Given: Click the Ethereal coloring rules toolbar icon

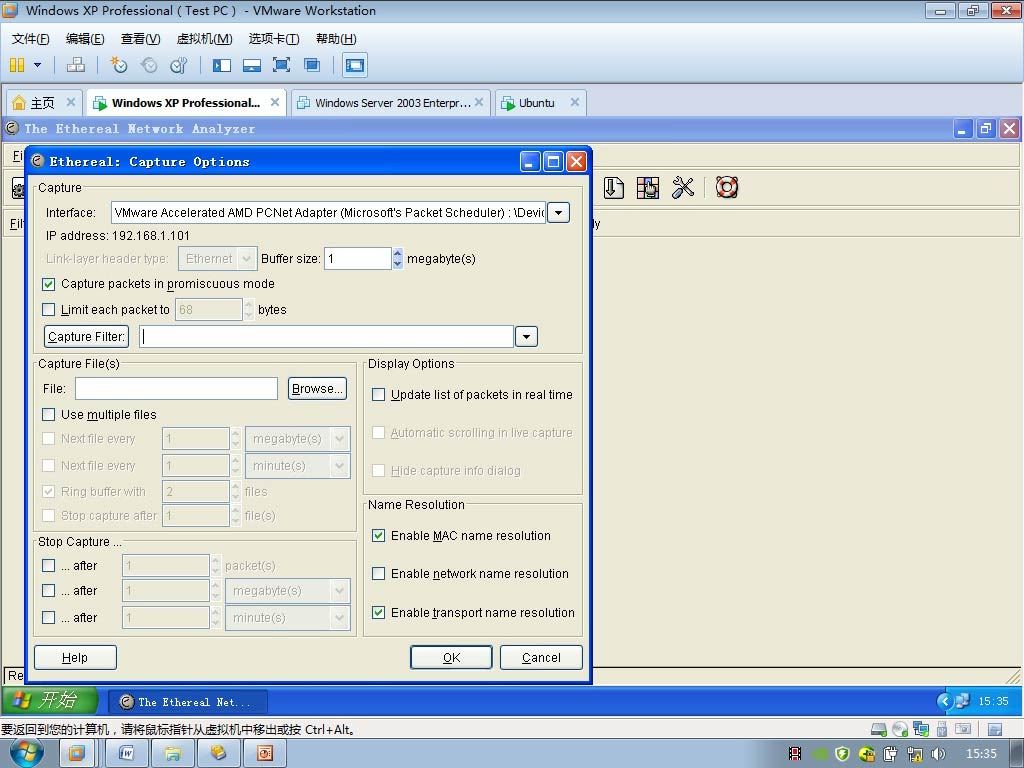Looking at the screenshot, I should [x=648, y=187].
